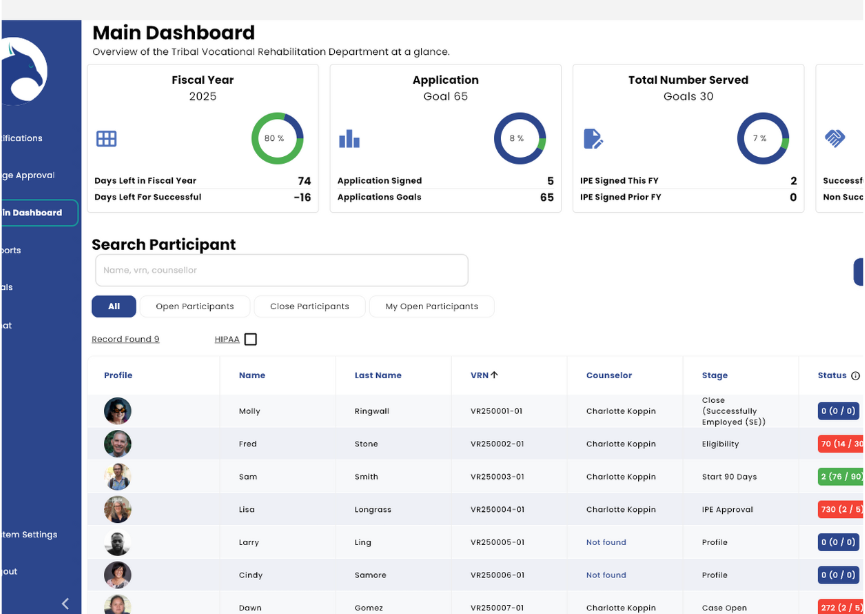The height and width of the screenshot is (614, 865).
Task: Collapse the sidebar with the chevron
Action: coord(65,603)
